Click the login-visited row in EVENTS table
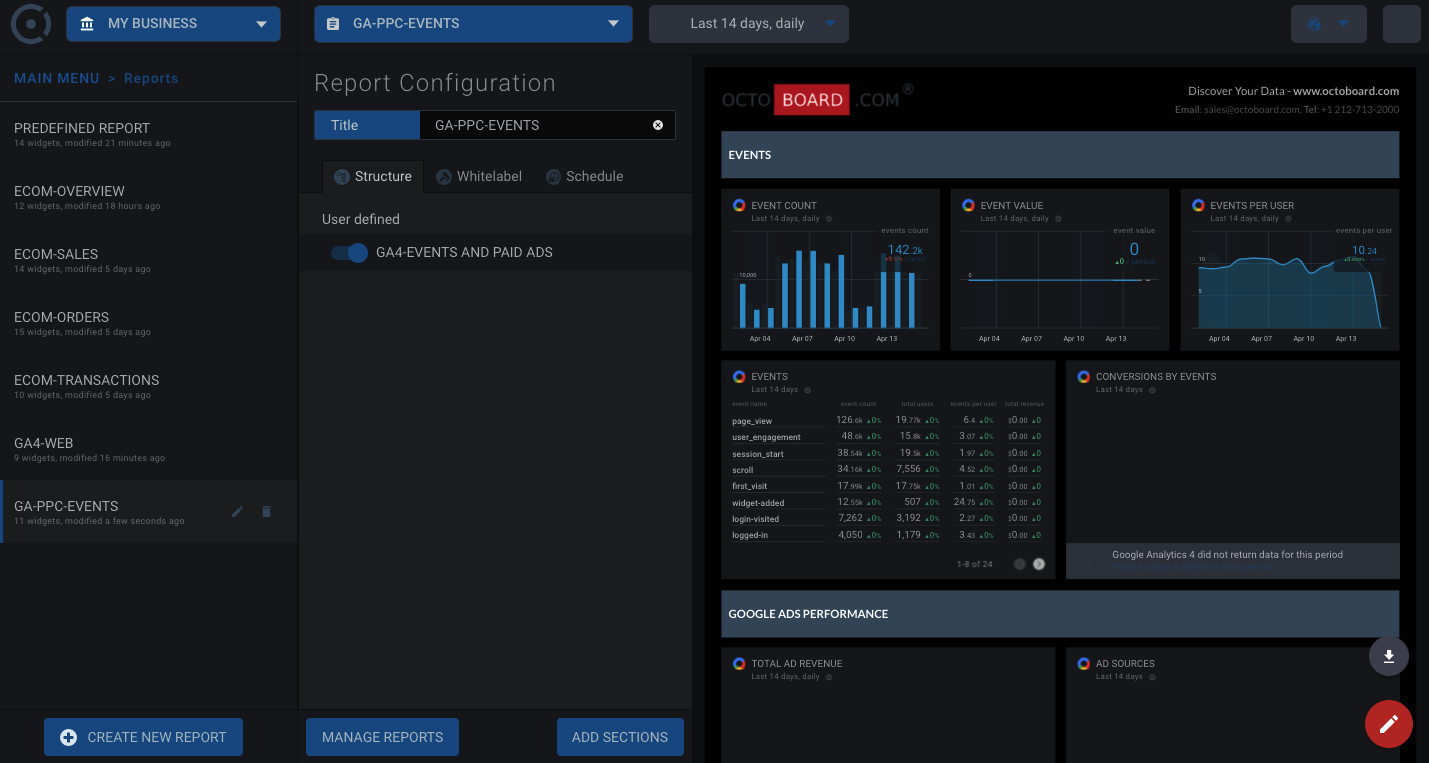 [887, 519]
